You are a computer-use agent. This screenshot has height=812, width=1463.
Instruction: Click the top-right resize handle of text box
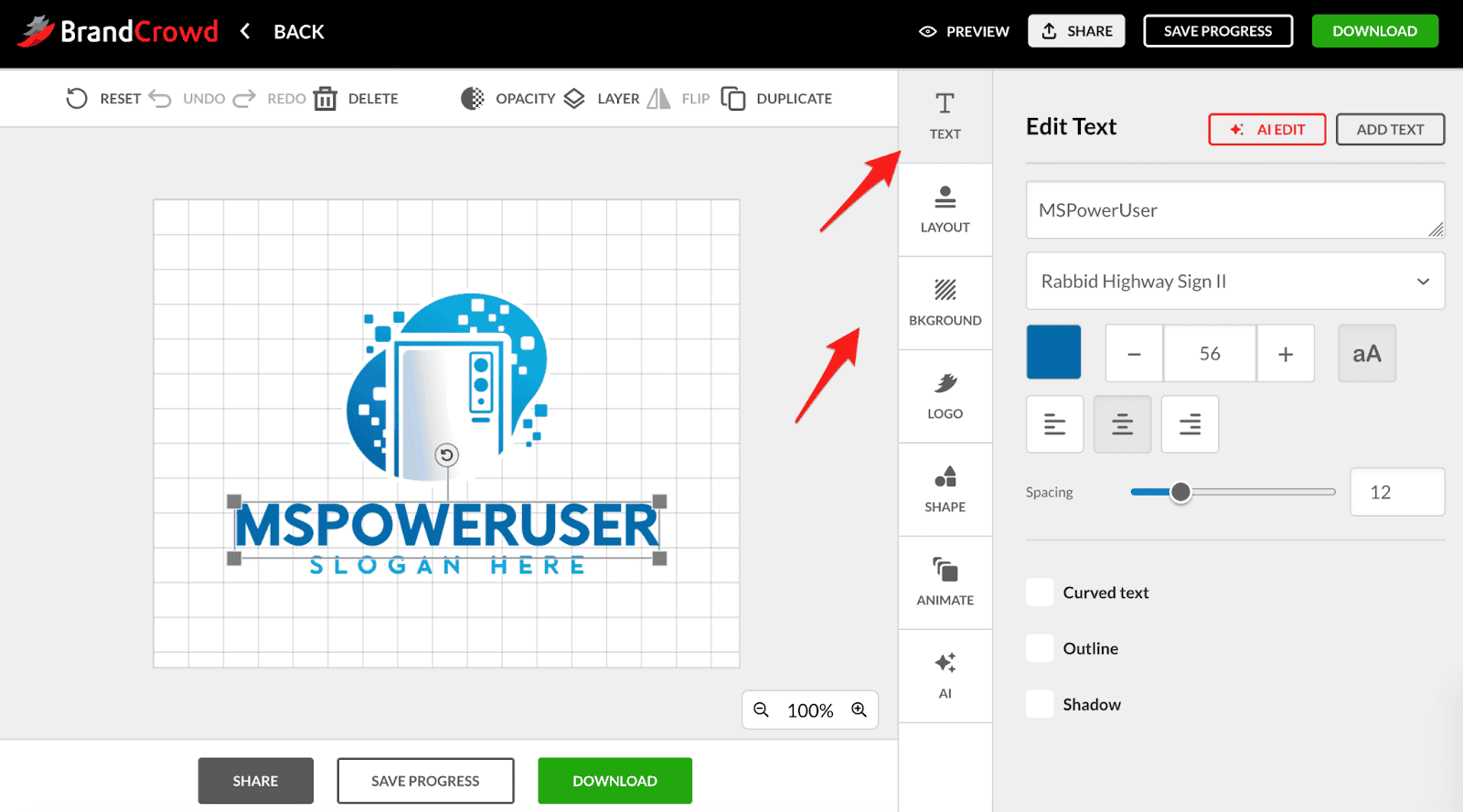tap(659, 501)
